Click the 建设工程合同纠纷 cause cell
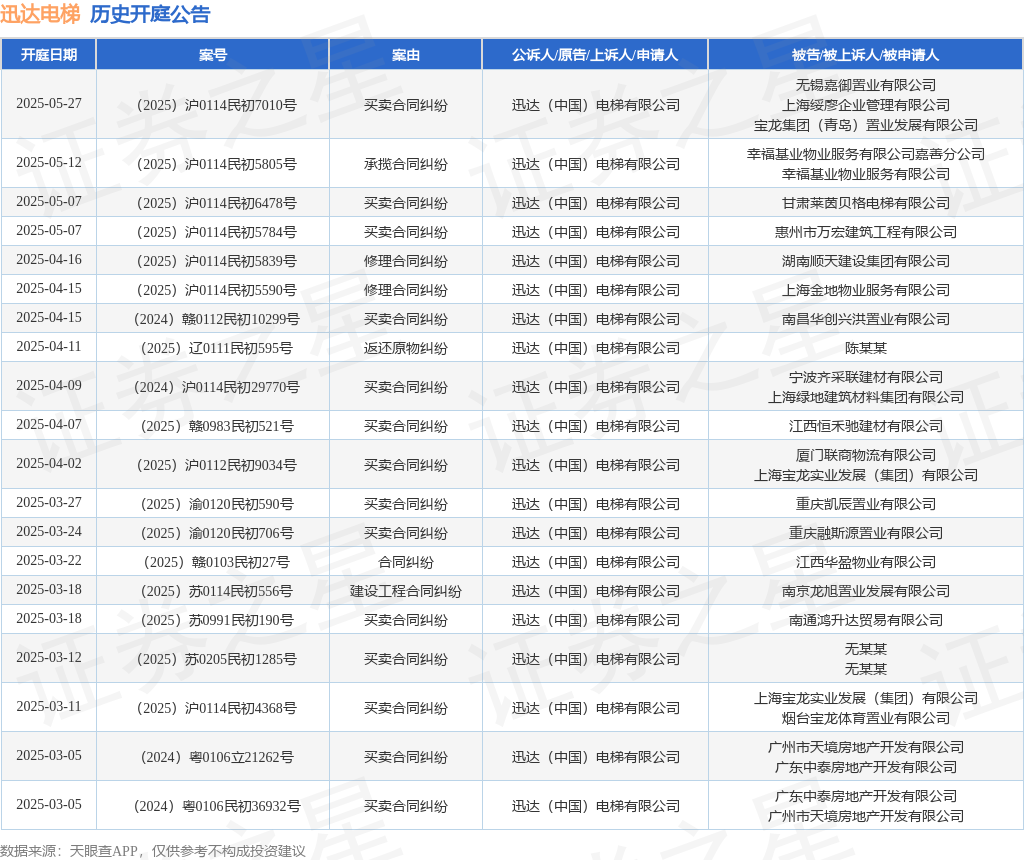 click(x=406, y=592)
